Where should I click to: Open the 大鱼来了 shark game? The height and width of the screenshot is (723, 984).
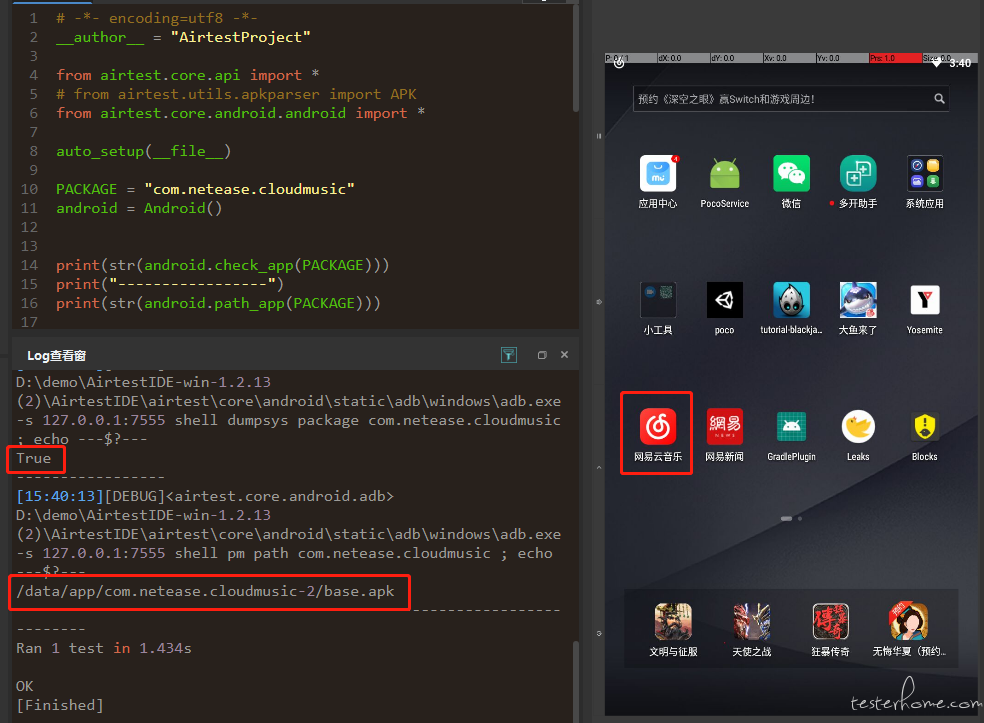(858, 300)
